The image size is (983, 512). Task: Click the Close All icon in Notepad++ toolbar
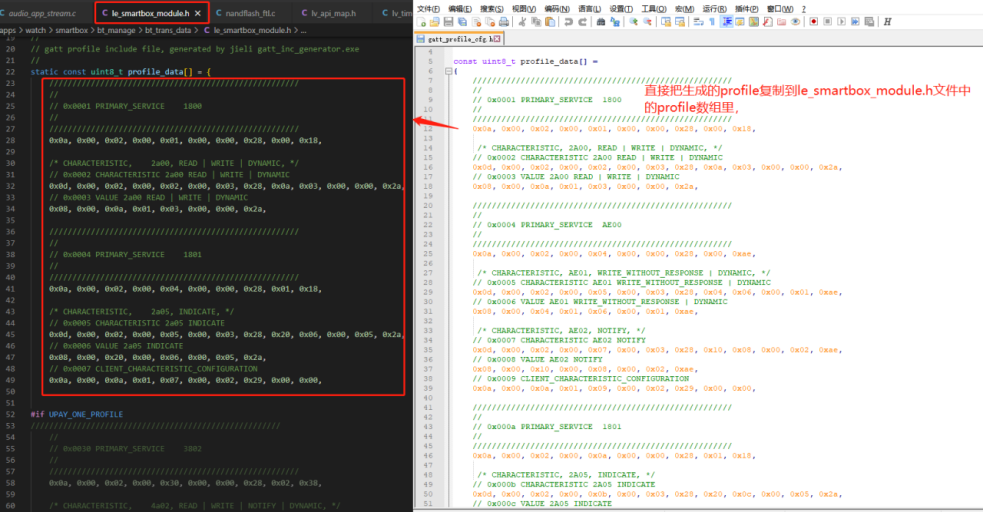(490, 22)
